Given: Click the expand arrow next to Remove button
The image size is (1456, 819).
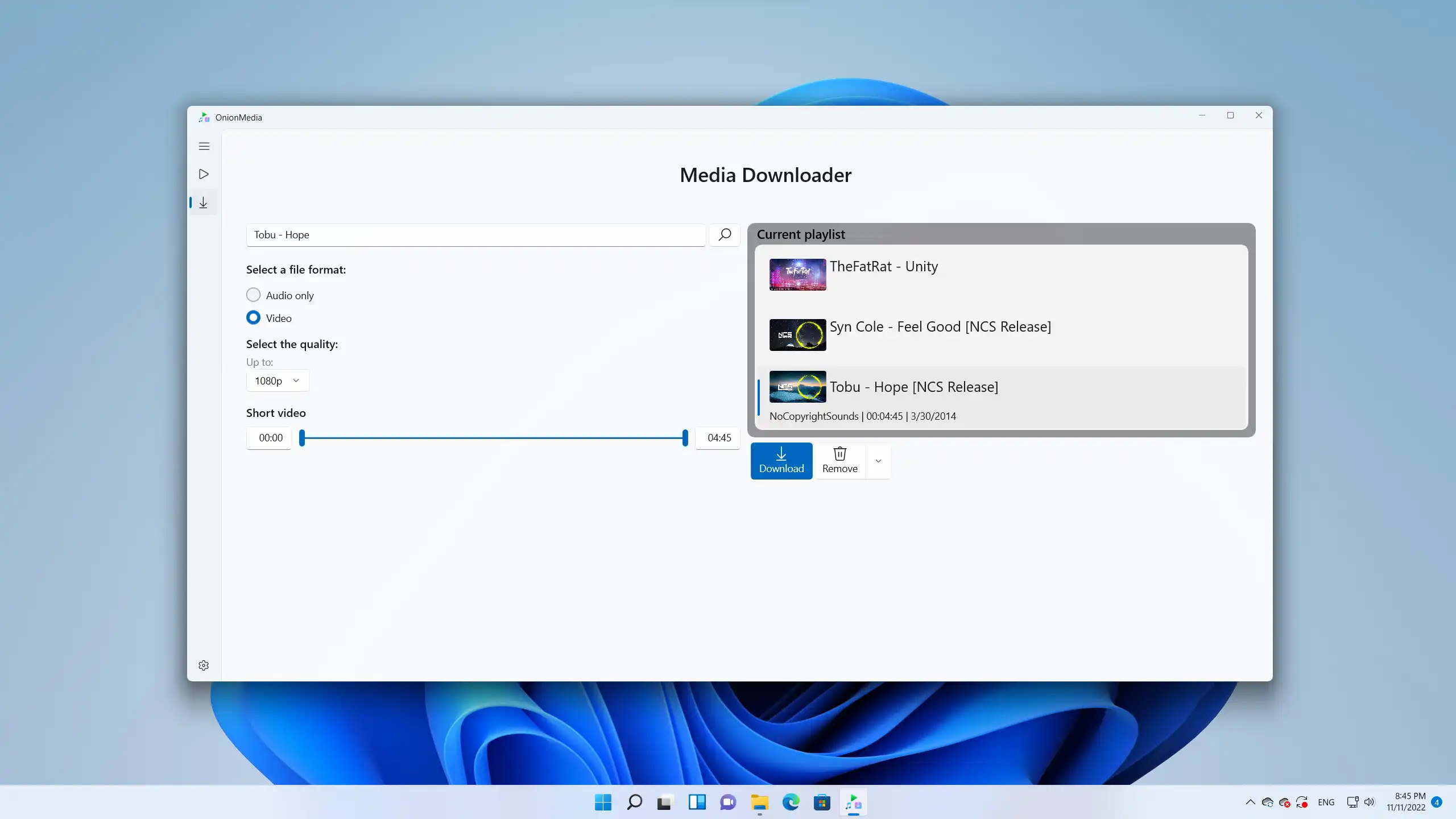Looking at the screenshot, I should [878, 461].
